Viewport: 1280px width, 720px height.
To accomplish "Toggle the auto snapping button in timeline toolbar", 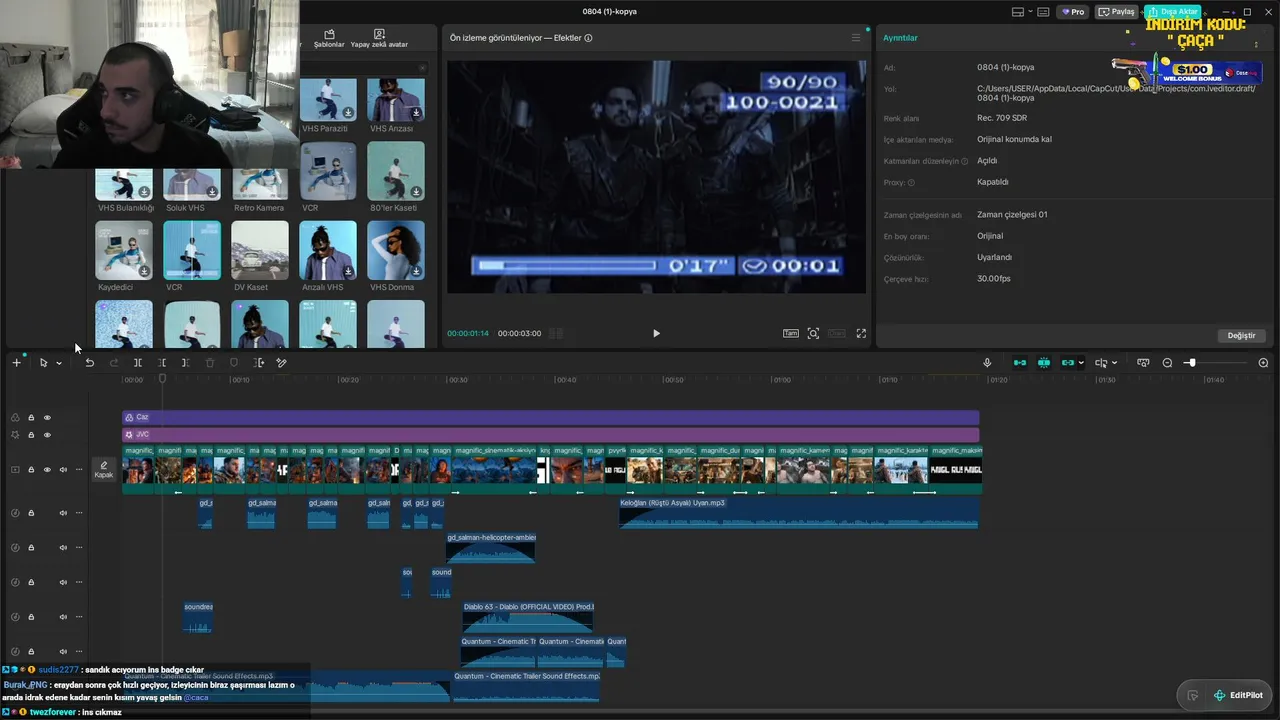I will 1044,363.
